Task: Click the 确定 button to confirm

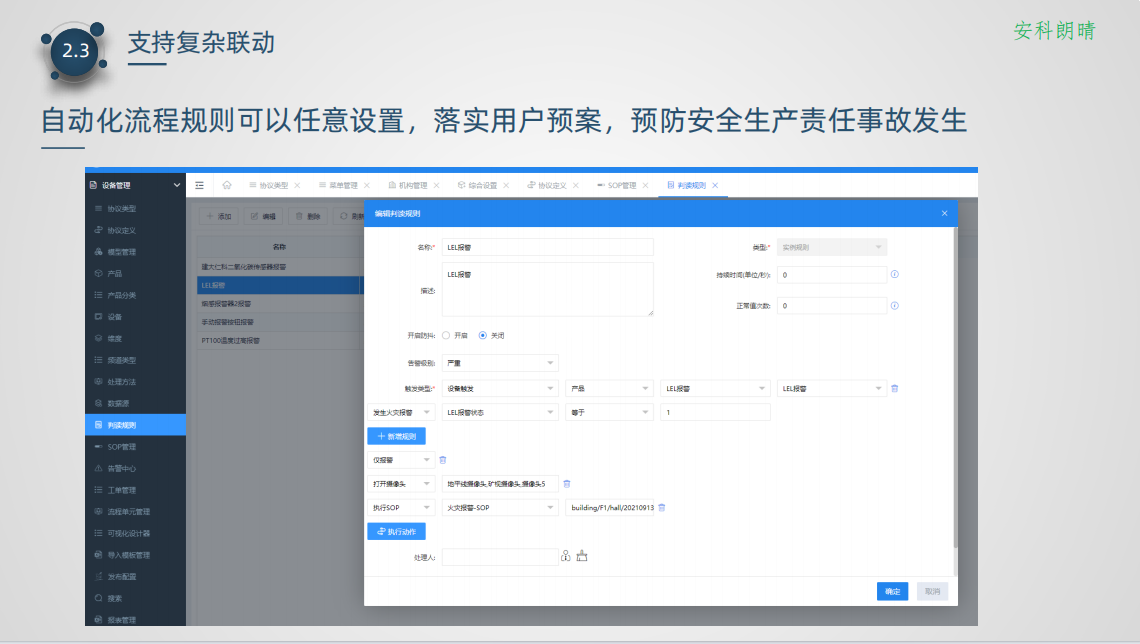Action: (x=892, y=591)
